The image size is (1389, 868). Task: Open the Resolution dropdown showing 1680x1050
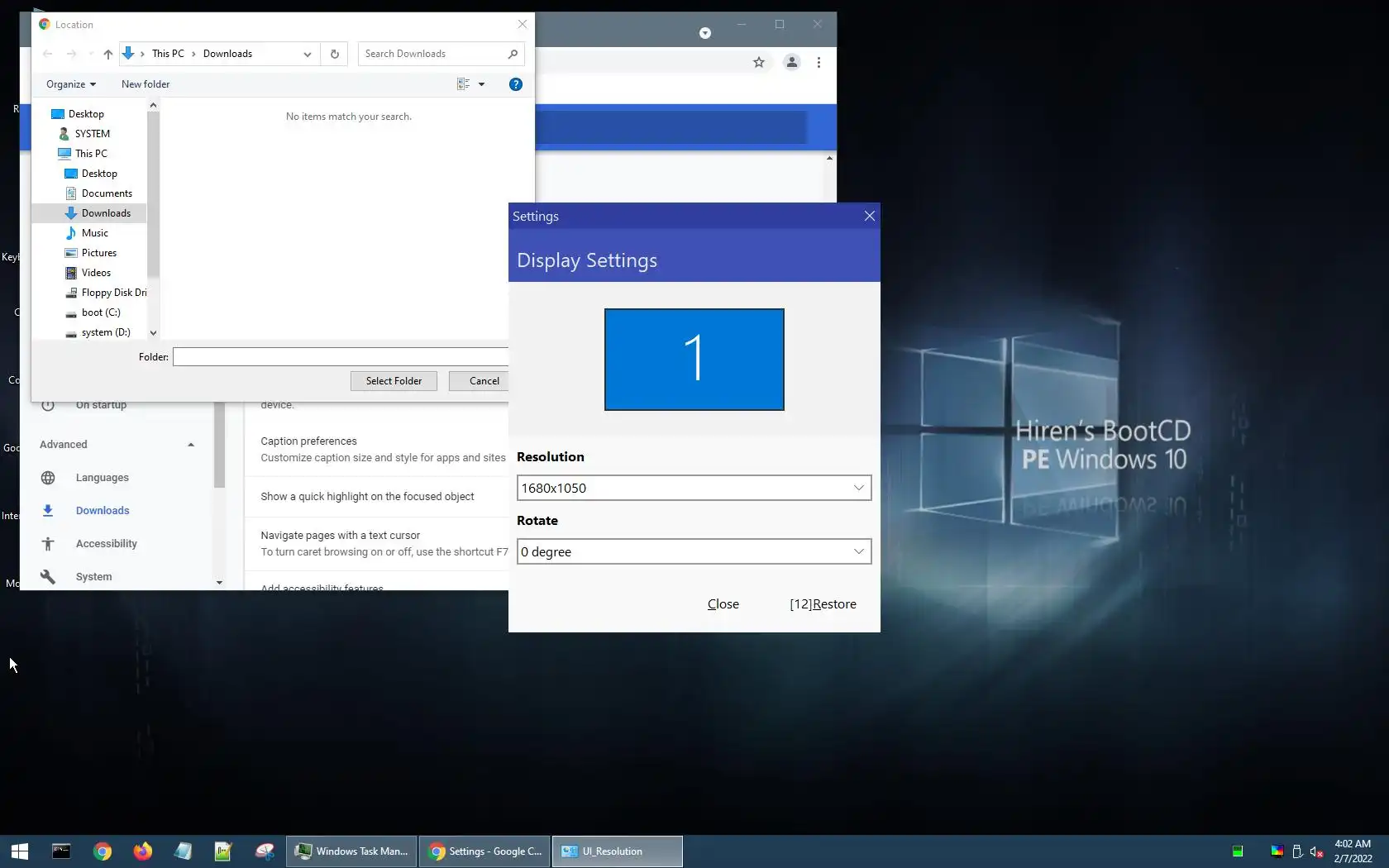click(x=694, y=488)
